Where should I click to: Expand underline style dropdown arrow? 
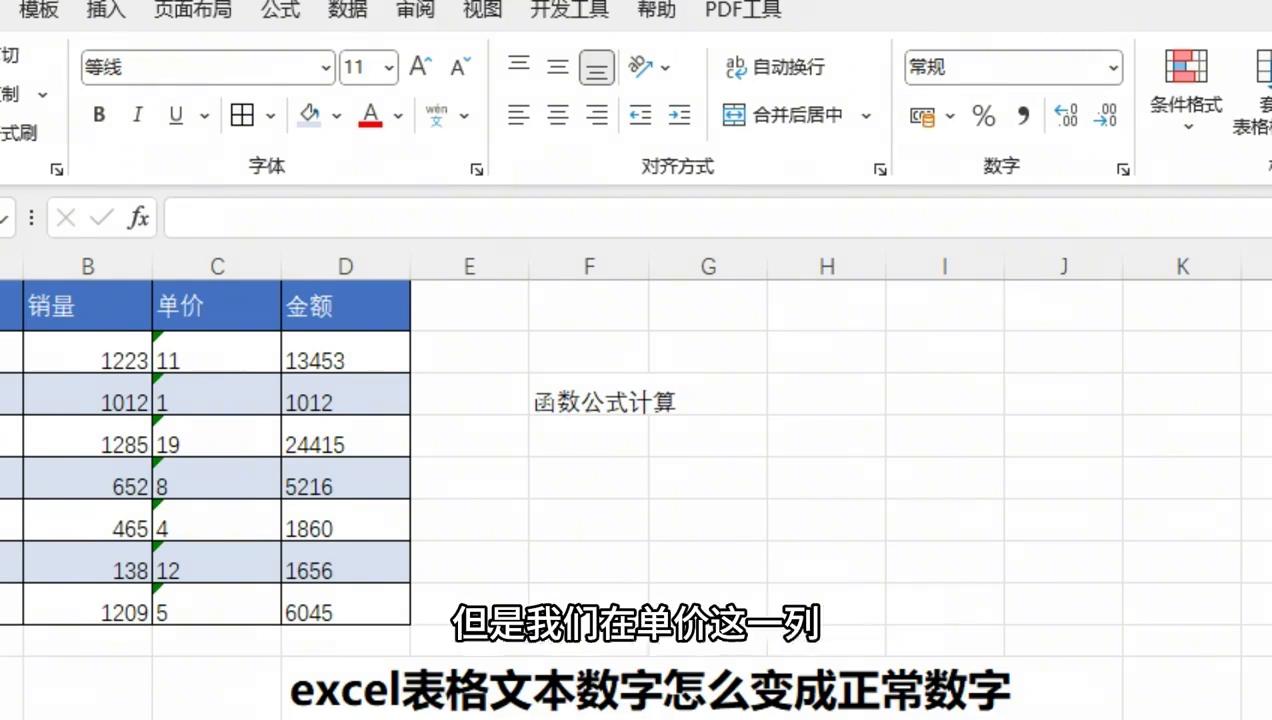(x=204, y=116)
